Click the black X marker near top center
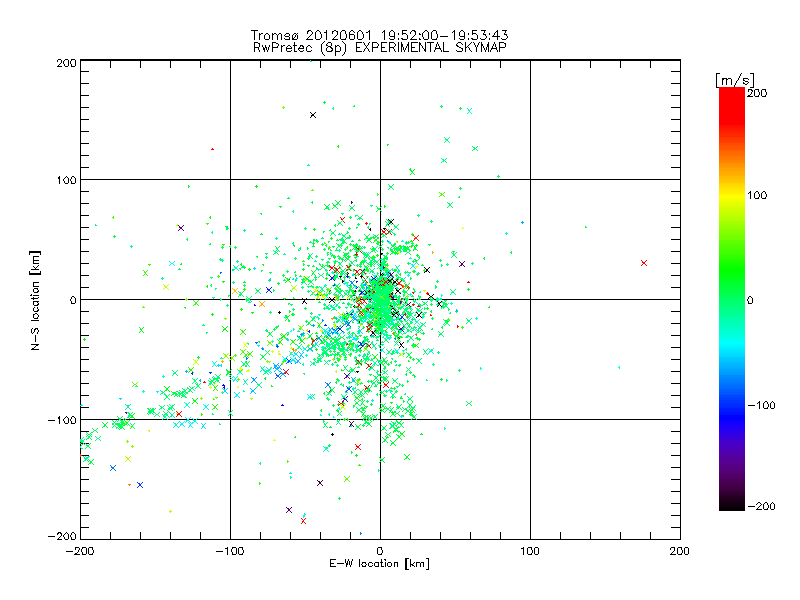 [313, 115]
